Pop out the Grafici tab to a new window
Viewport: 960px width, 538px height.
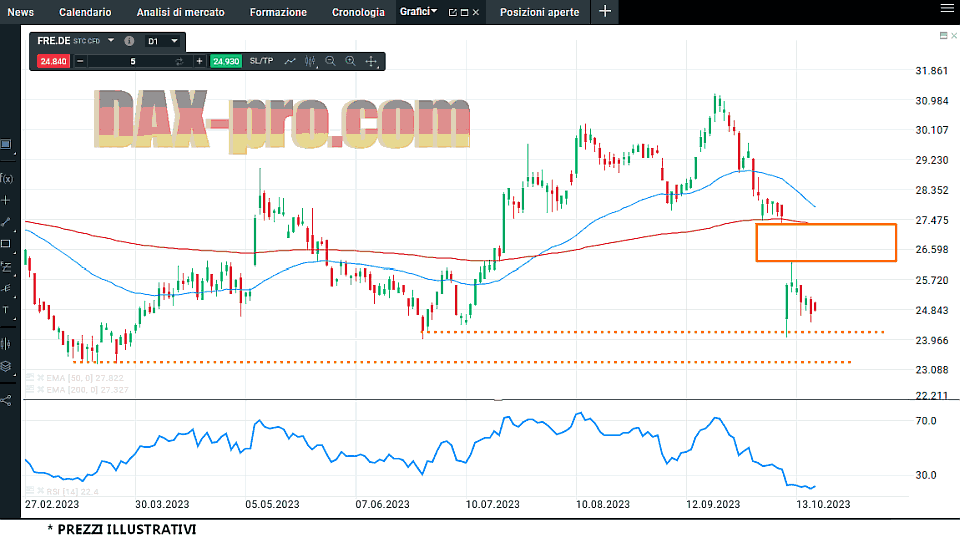point(453,12)
